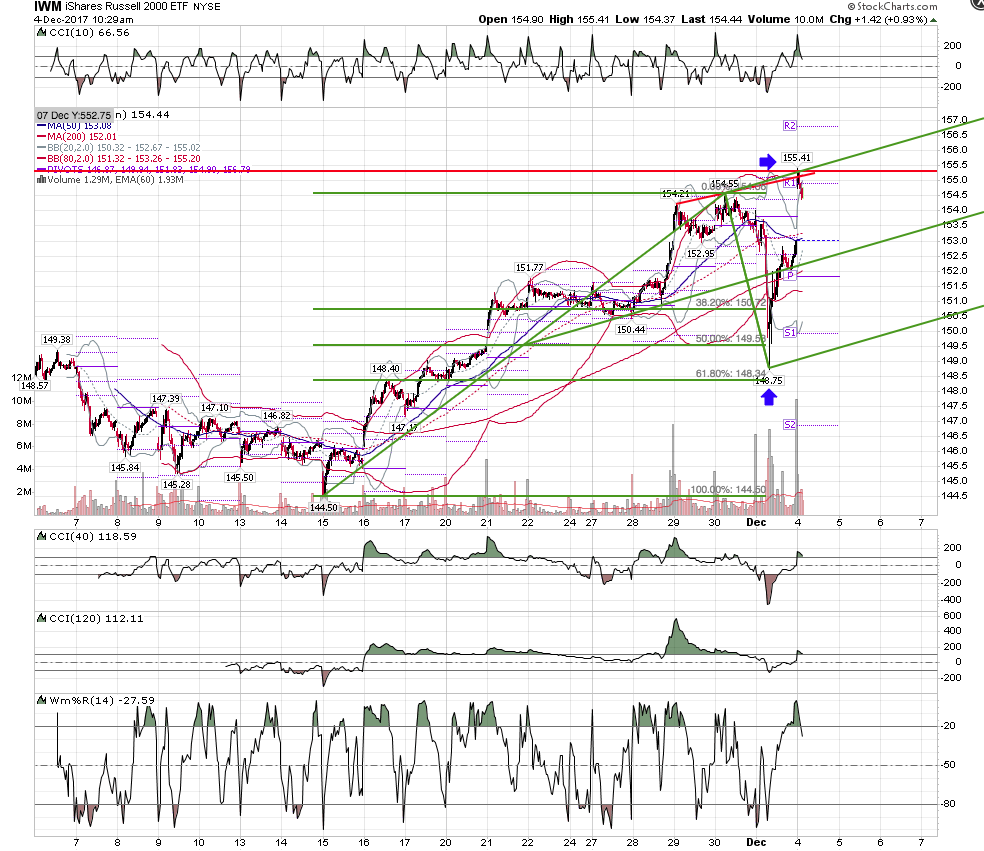Click the 155.41 high price label
This screenshot has width=984, height=851.
click(796, 158)
